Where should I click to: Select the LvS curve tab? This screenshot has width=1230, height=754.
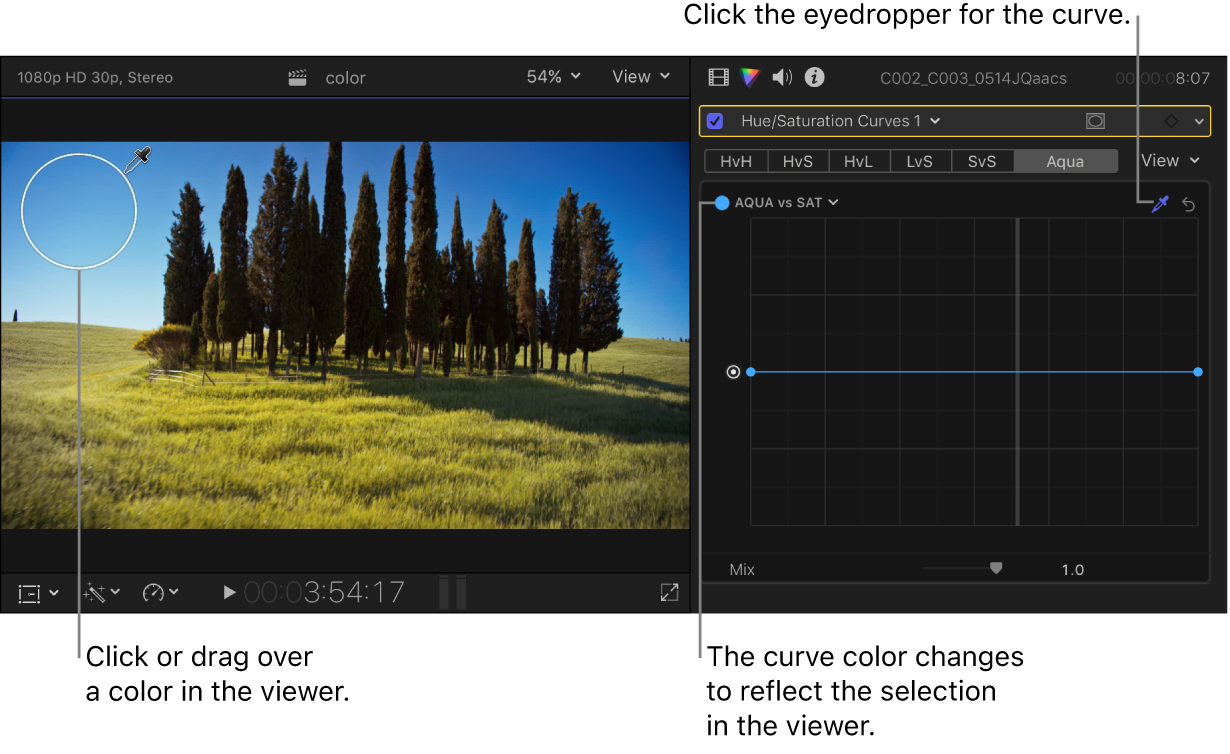pos(920,160)
